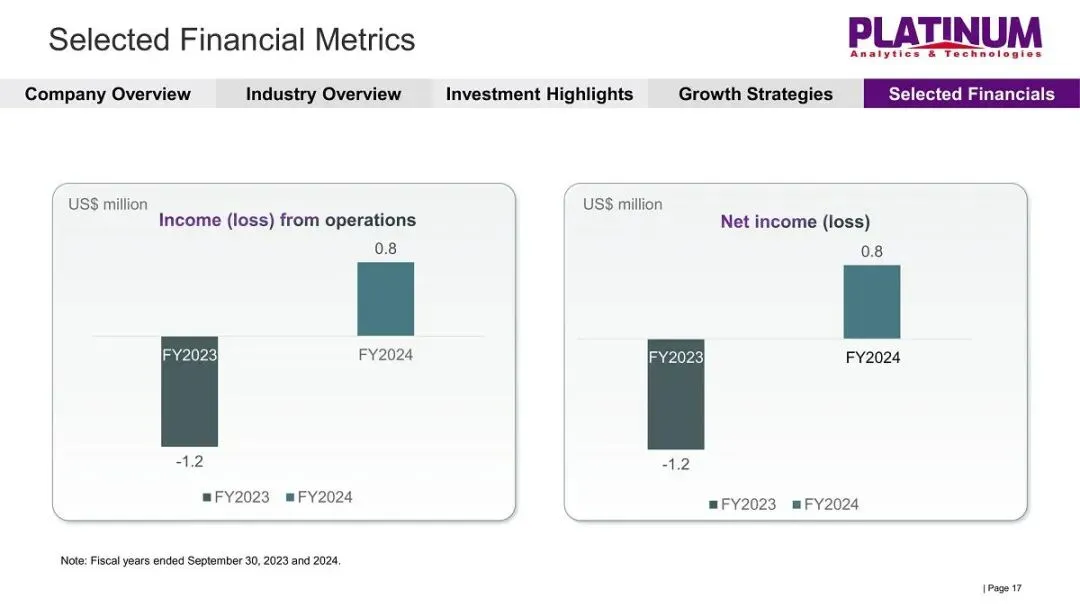Select the FY2024 bar in operations chart
Screen dimensions: 1080x608
(x=386, y=299)
